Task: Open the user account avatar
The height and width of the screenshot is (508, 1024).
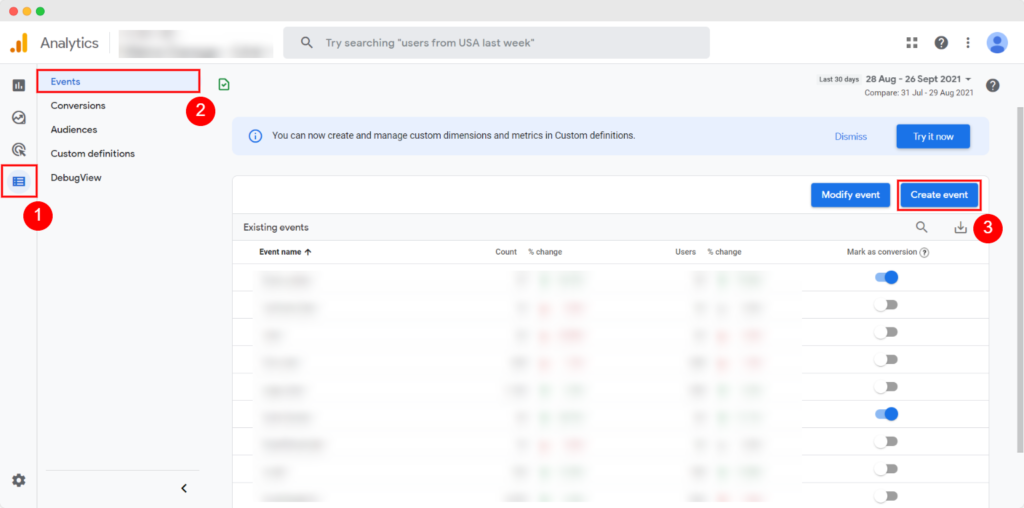Action: [997, 43]
